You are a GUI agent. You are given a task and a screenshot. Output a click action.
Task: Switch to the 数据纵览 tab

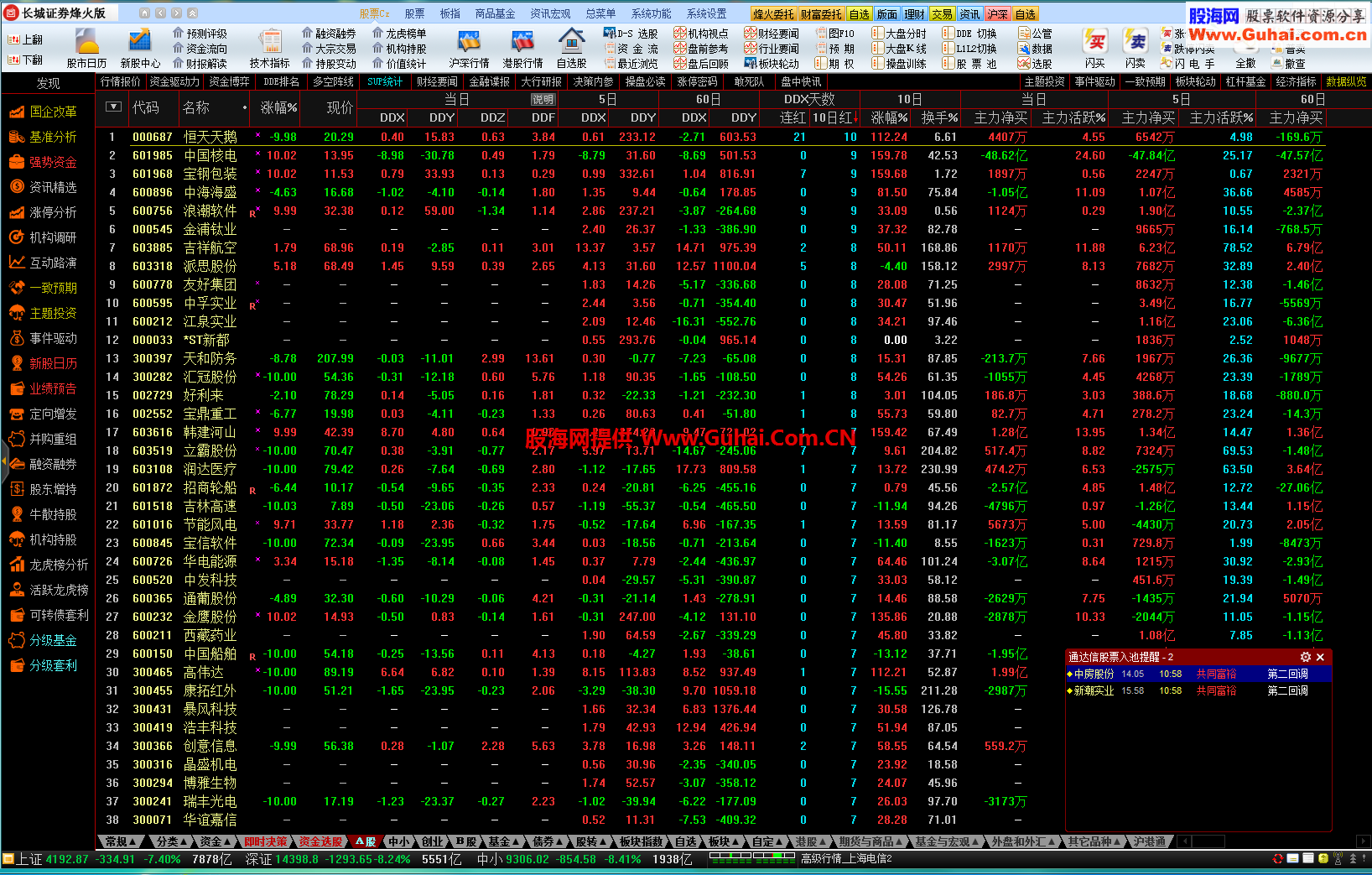coord(1346,81)
